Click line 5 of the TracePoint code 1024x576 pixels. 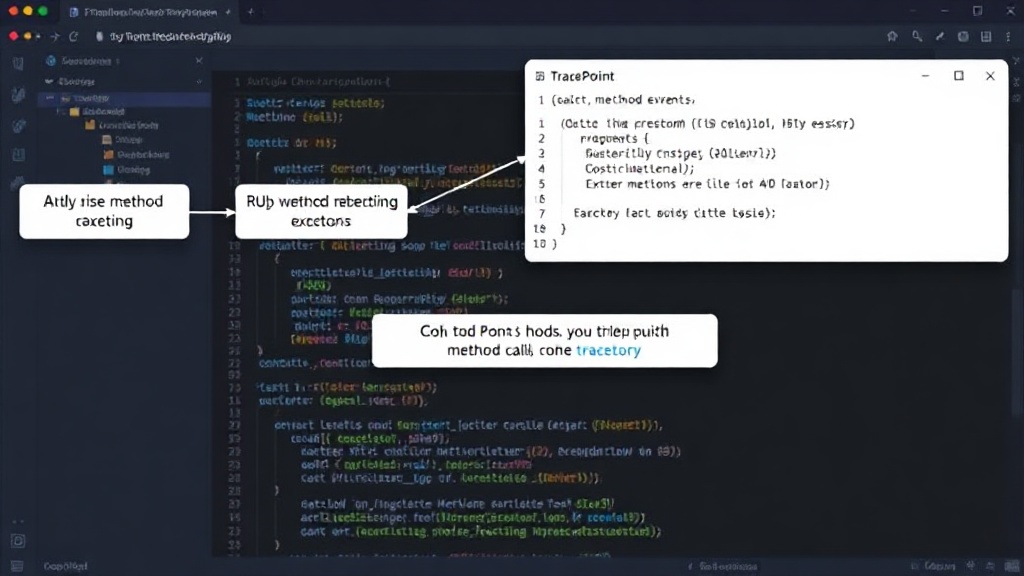[x=707, y=184]
